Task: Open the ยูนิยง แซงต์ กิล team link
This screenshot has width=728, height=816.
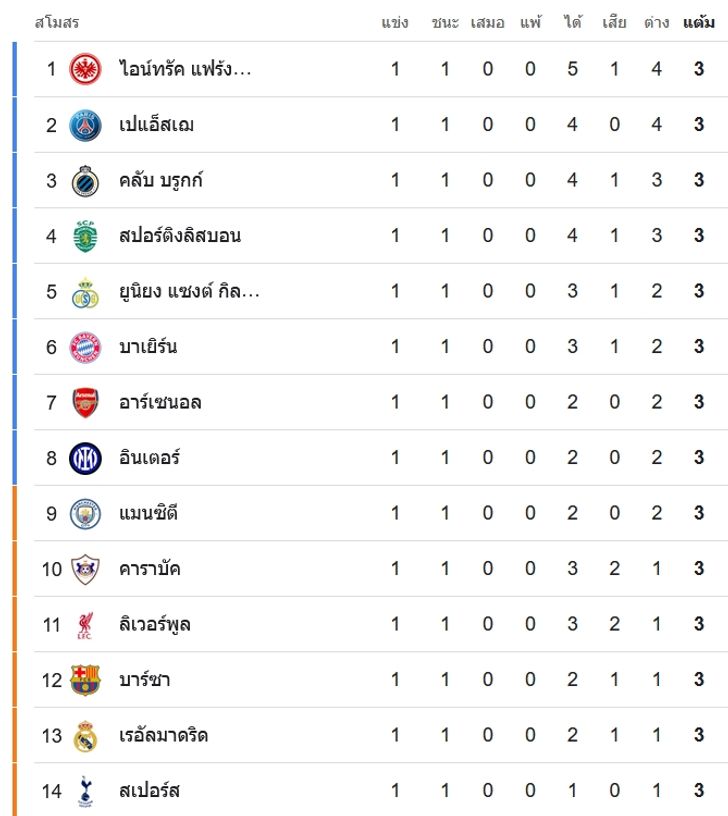Action: 189,292
